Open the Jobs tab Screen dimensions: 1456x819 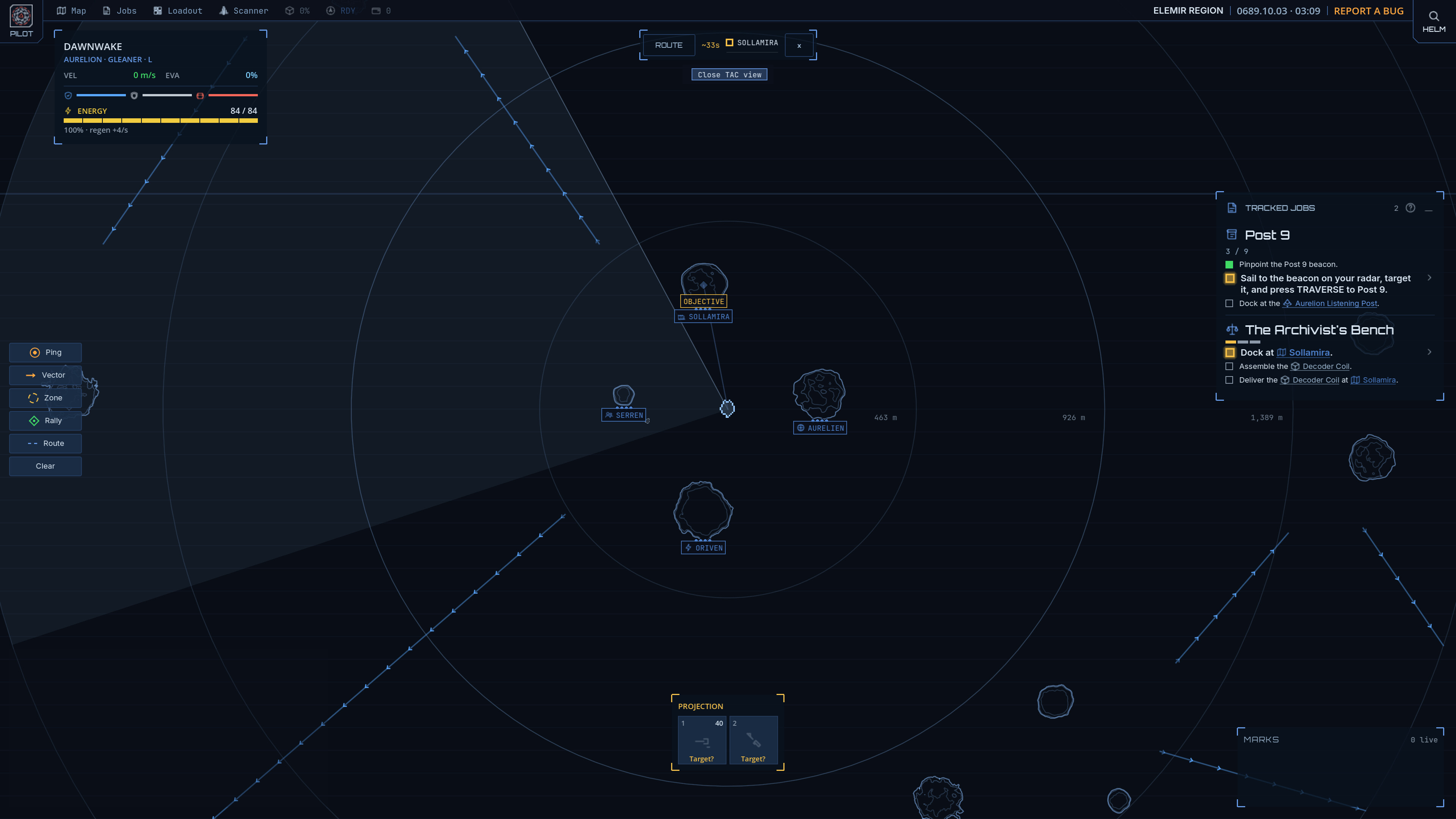pos(119,11)
